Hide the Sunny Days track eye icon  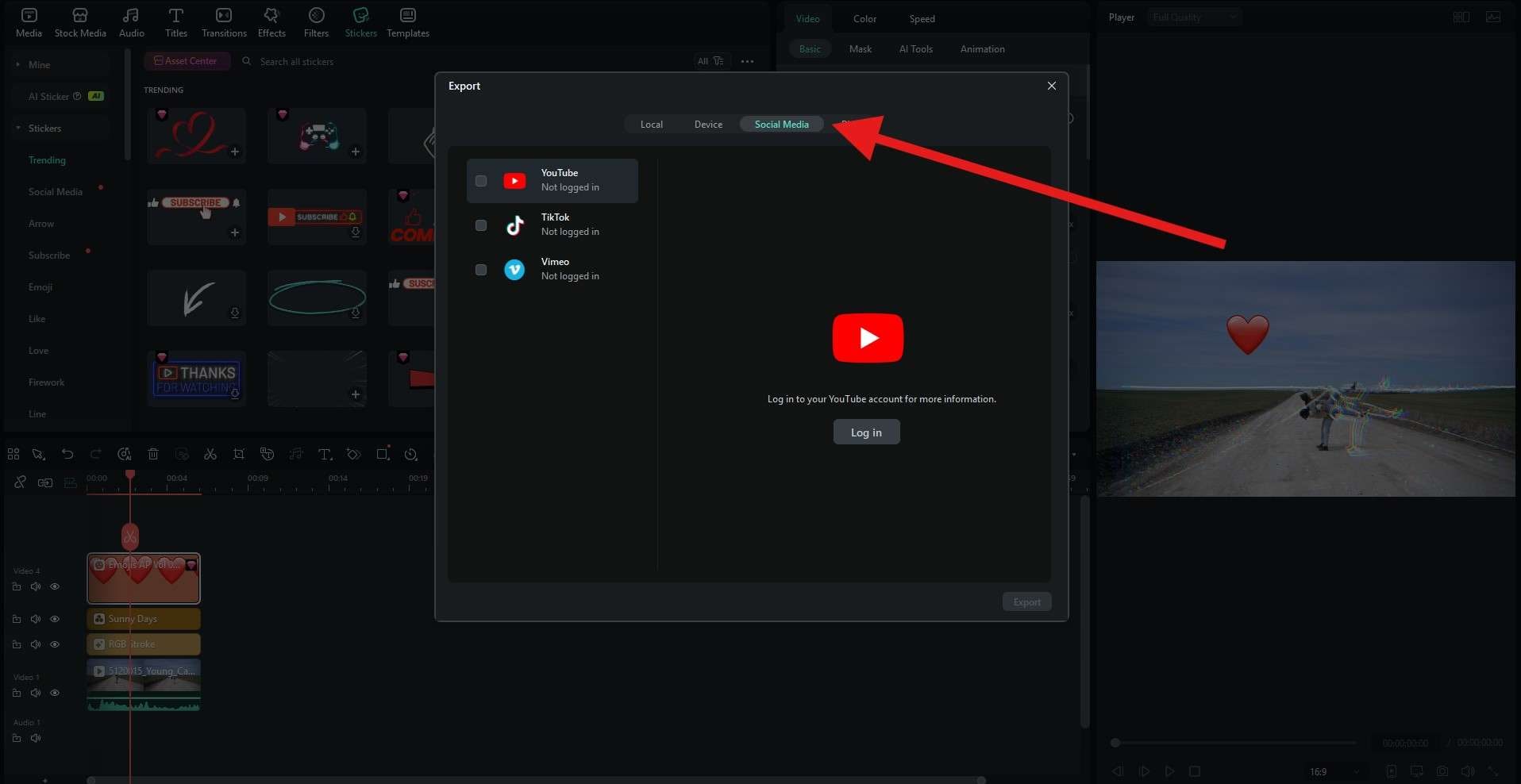(55, 619)
